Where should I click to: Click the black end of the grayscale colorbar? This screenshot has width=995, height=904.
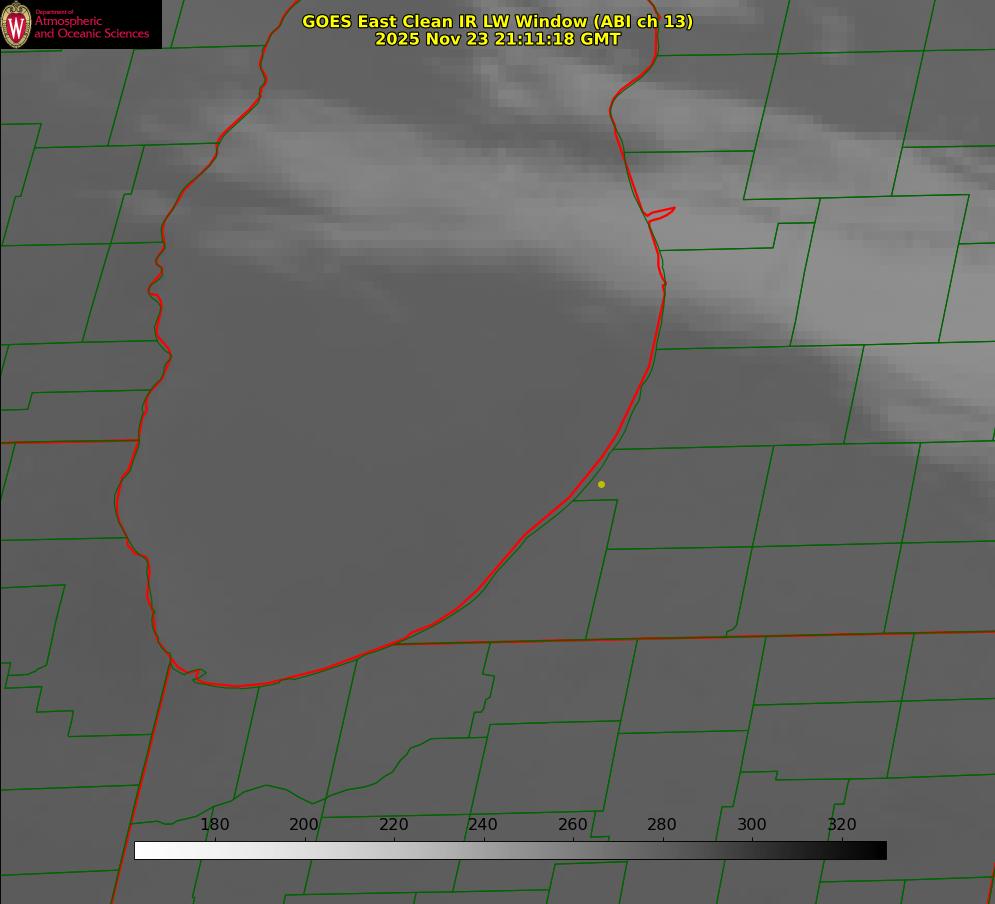879,850
